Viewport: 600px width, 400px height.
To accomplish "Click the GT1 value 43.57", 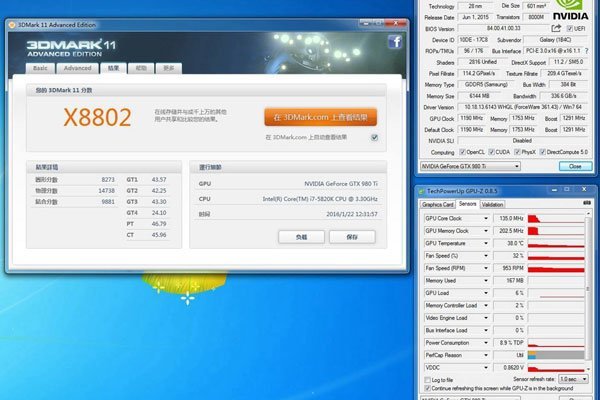I will tap(159, 180).
